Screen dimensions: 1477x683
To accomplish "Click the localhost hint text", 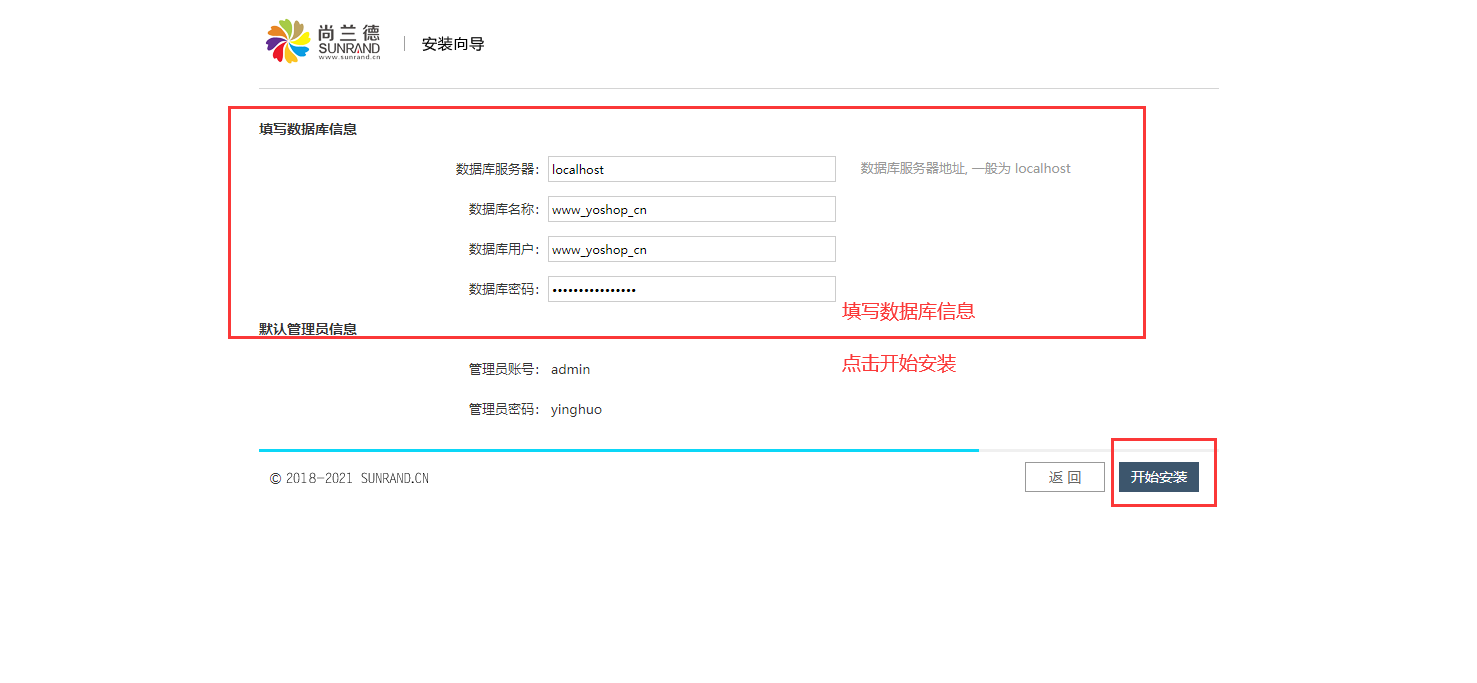I will click(966, 169).
